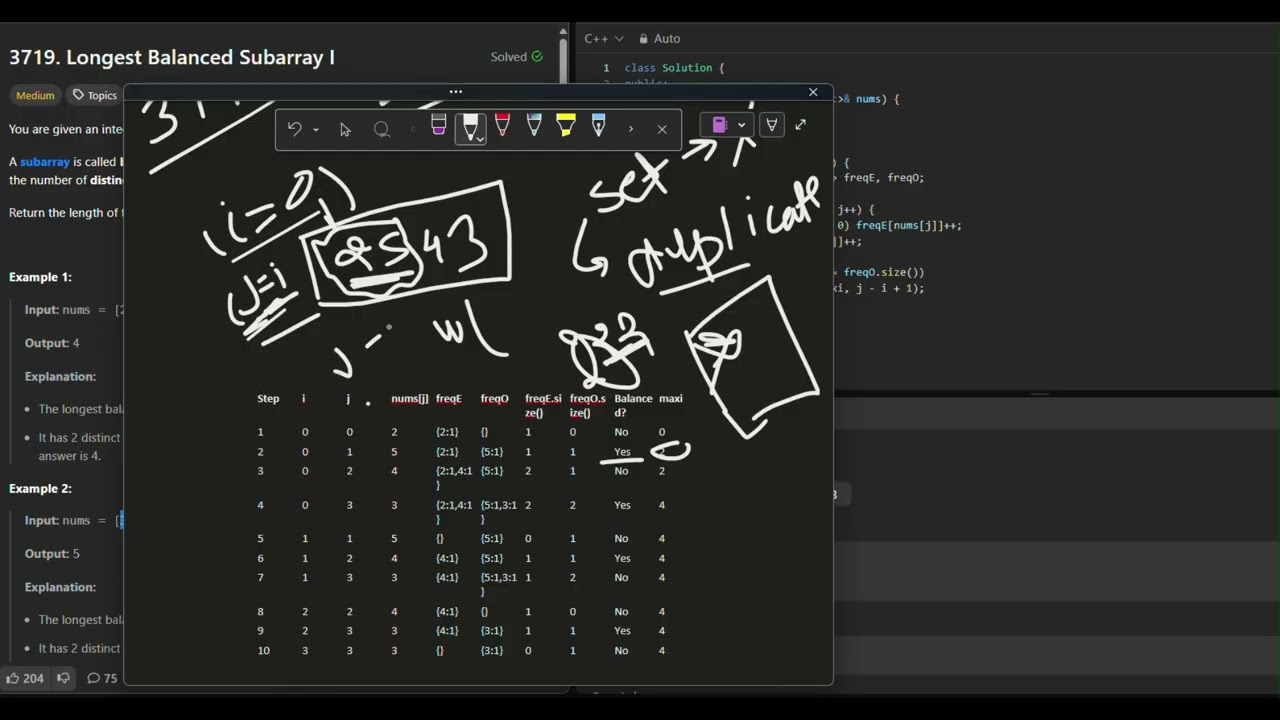This screenshot has width=1280, height=720.
Task: Select the yellow highlighter
Action: coord(566,126)
